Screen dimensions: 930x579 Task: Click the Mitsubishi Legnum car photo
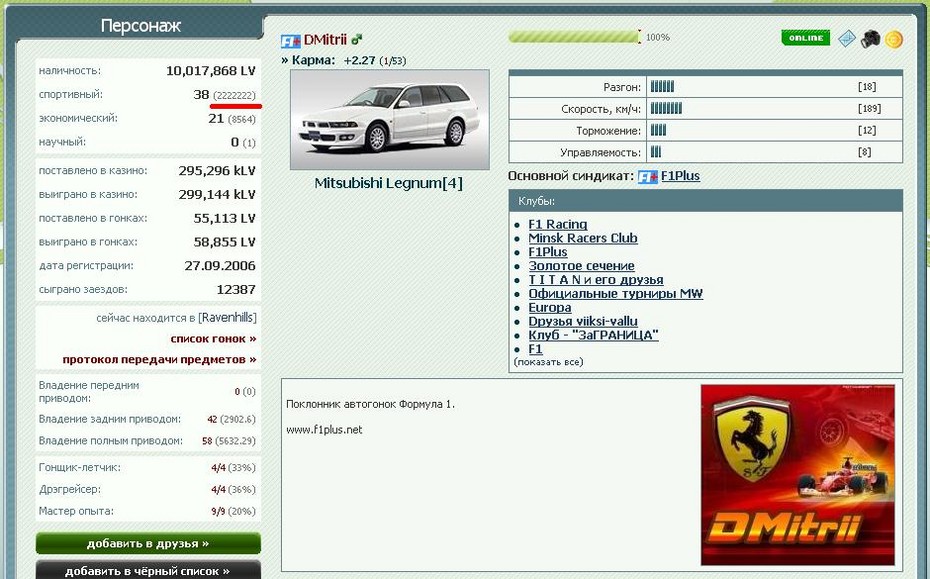[390, 120]
